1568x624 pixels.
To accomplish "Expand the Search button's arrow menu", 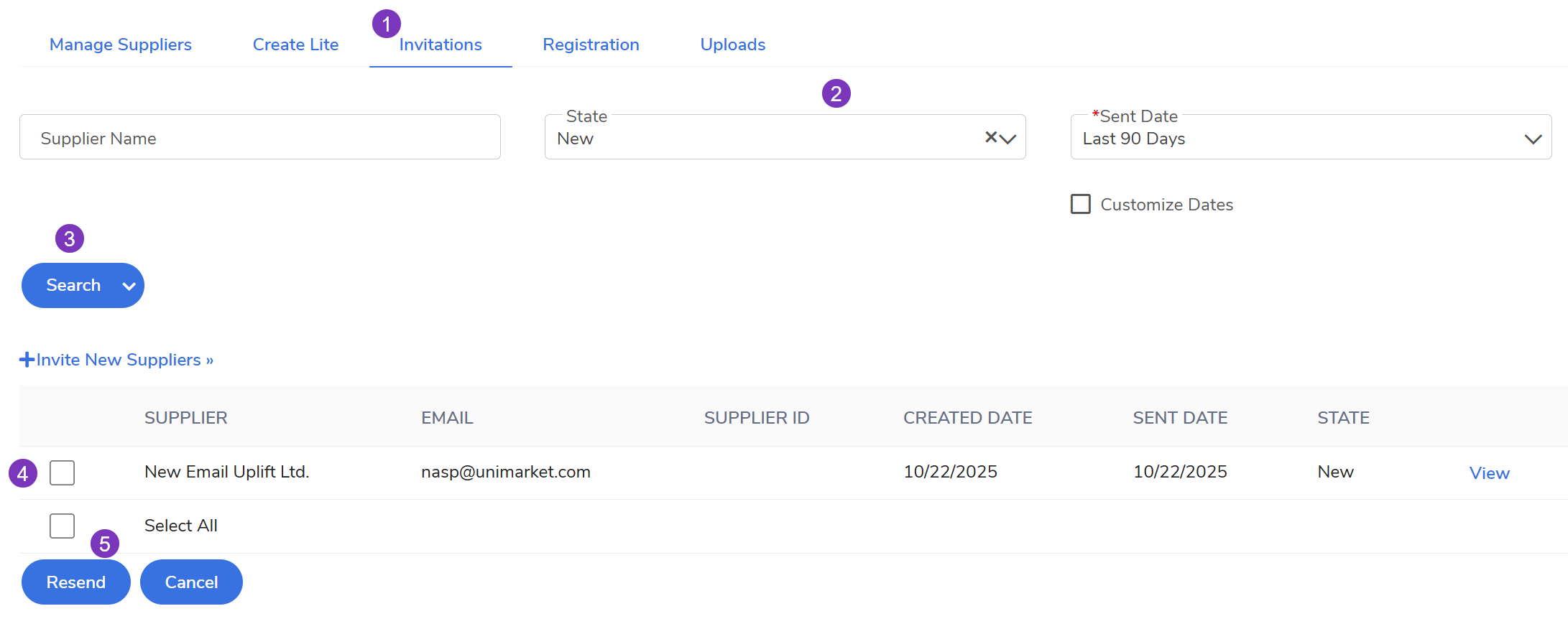I will [129, 286].
